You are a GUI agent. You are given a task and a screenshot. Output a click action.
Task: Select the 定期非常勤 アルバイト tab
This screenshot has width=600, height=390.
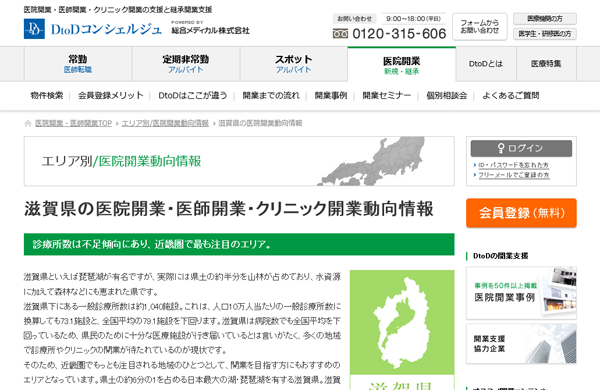[186, 64]
